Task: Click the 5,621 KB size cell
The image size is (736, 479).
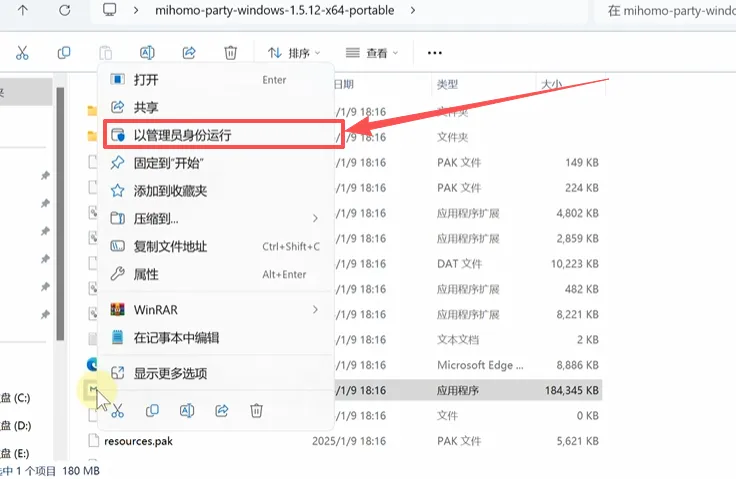Action: pos(577,441)
